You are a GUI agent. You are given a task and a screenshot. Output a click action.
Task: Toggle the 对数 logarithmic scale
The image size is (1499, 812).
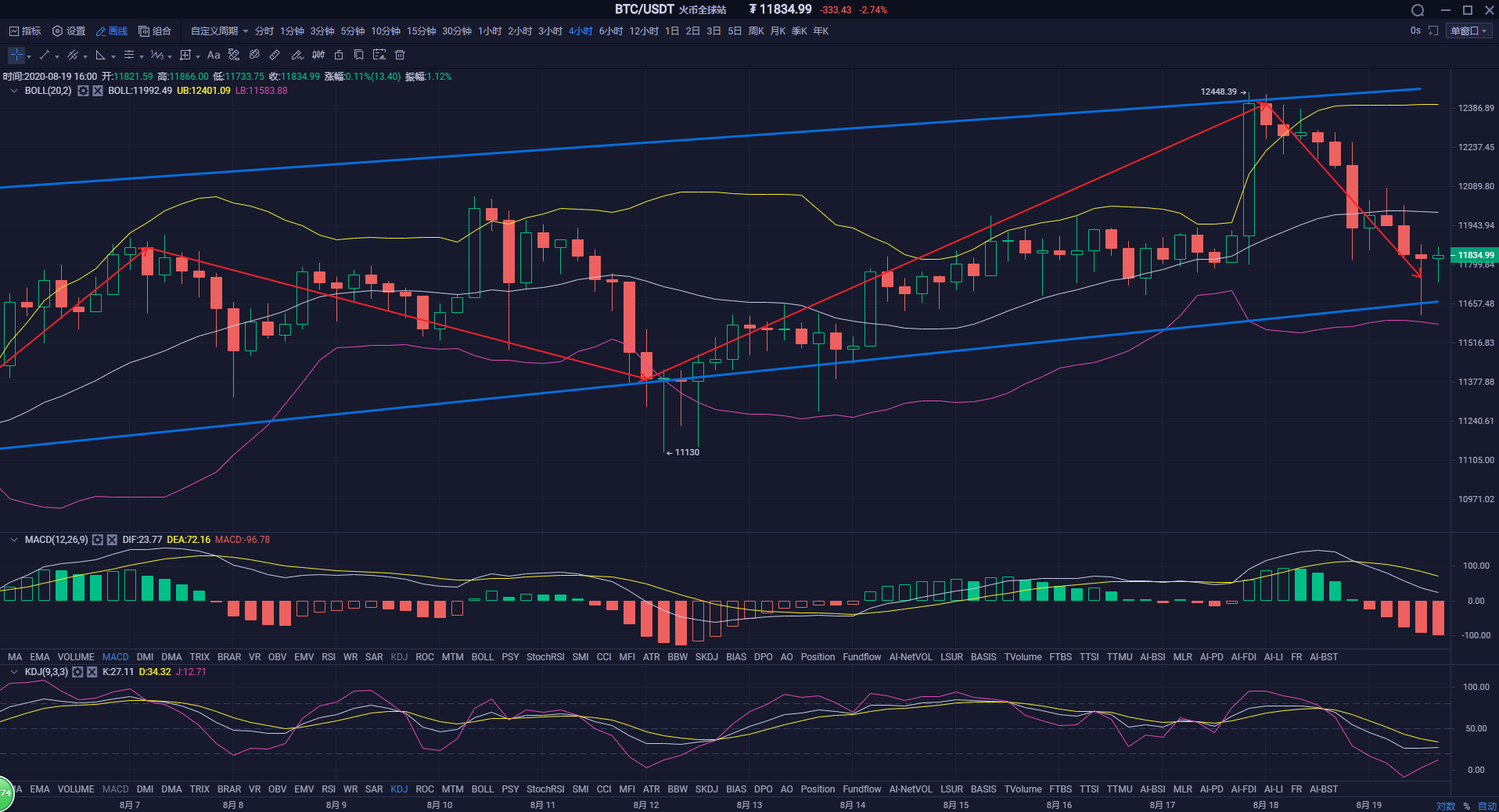click(x=1445, y=806)
